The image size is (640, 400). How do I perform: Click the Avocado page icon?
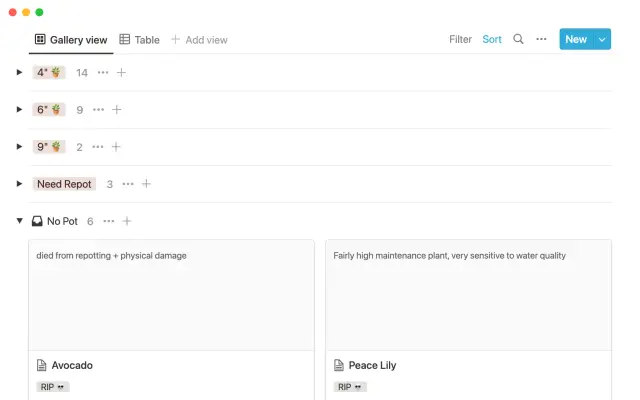(x=42, y=365)
